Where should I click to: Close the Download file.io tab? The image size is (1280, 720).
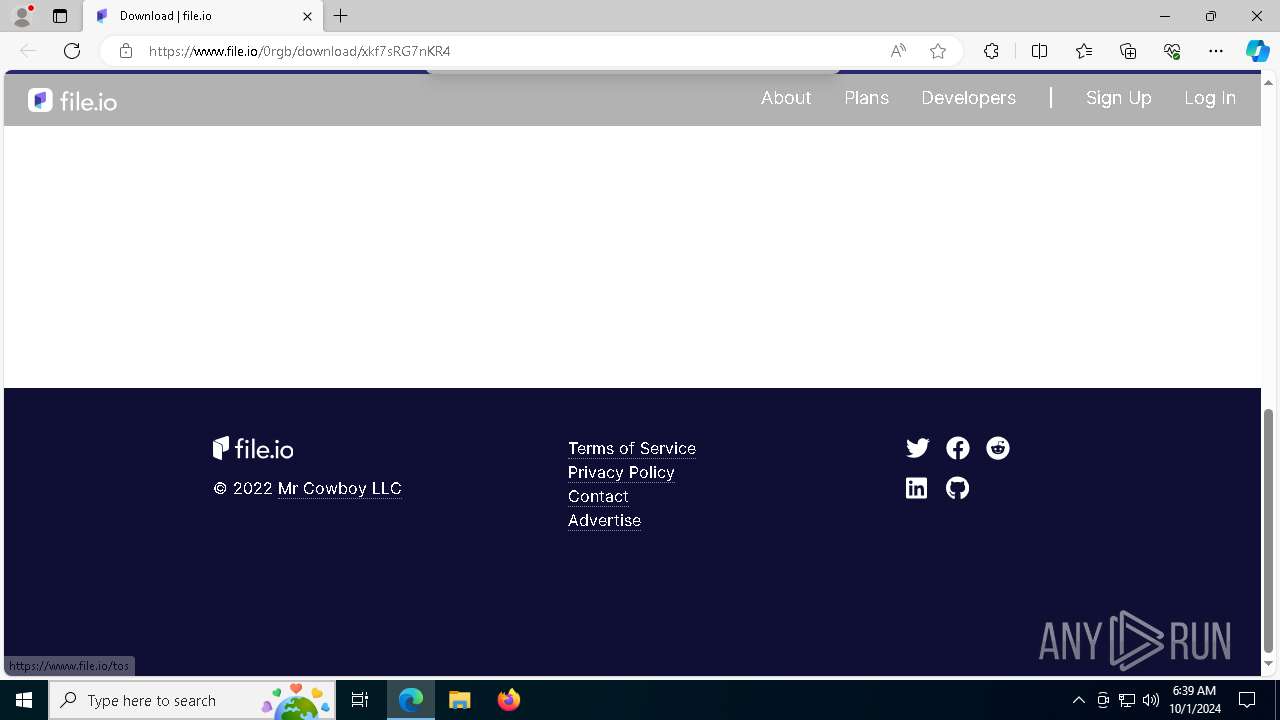pos(308,16)
